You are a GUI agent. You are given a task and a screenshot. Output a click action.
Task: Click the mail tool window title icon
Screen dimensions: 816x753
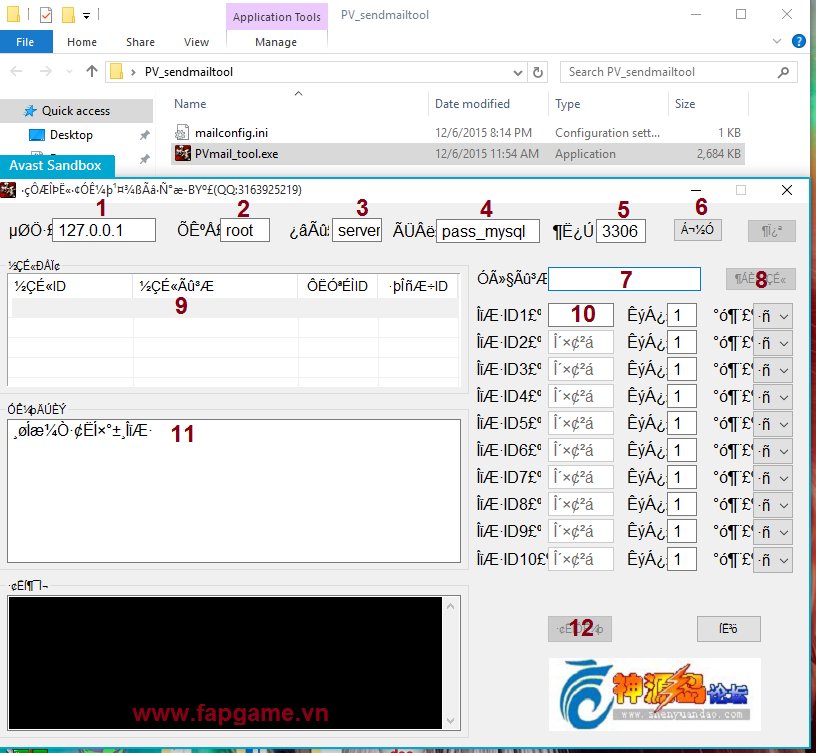pos(8,190)
